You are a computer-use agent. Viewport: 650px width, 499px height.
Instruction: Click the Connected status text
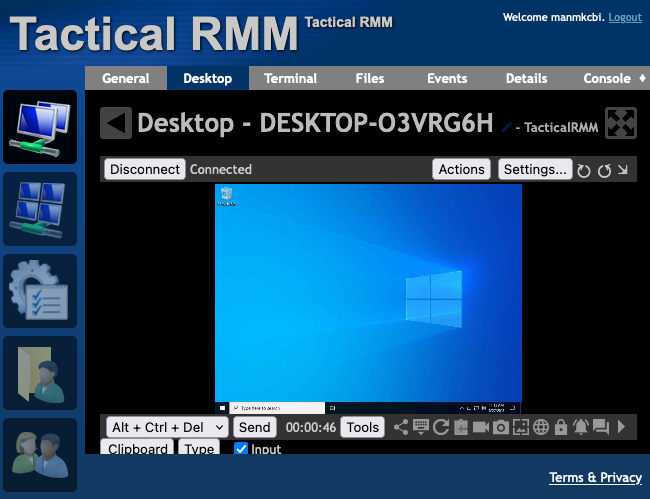pos(221,169)
